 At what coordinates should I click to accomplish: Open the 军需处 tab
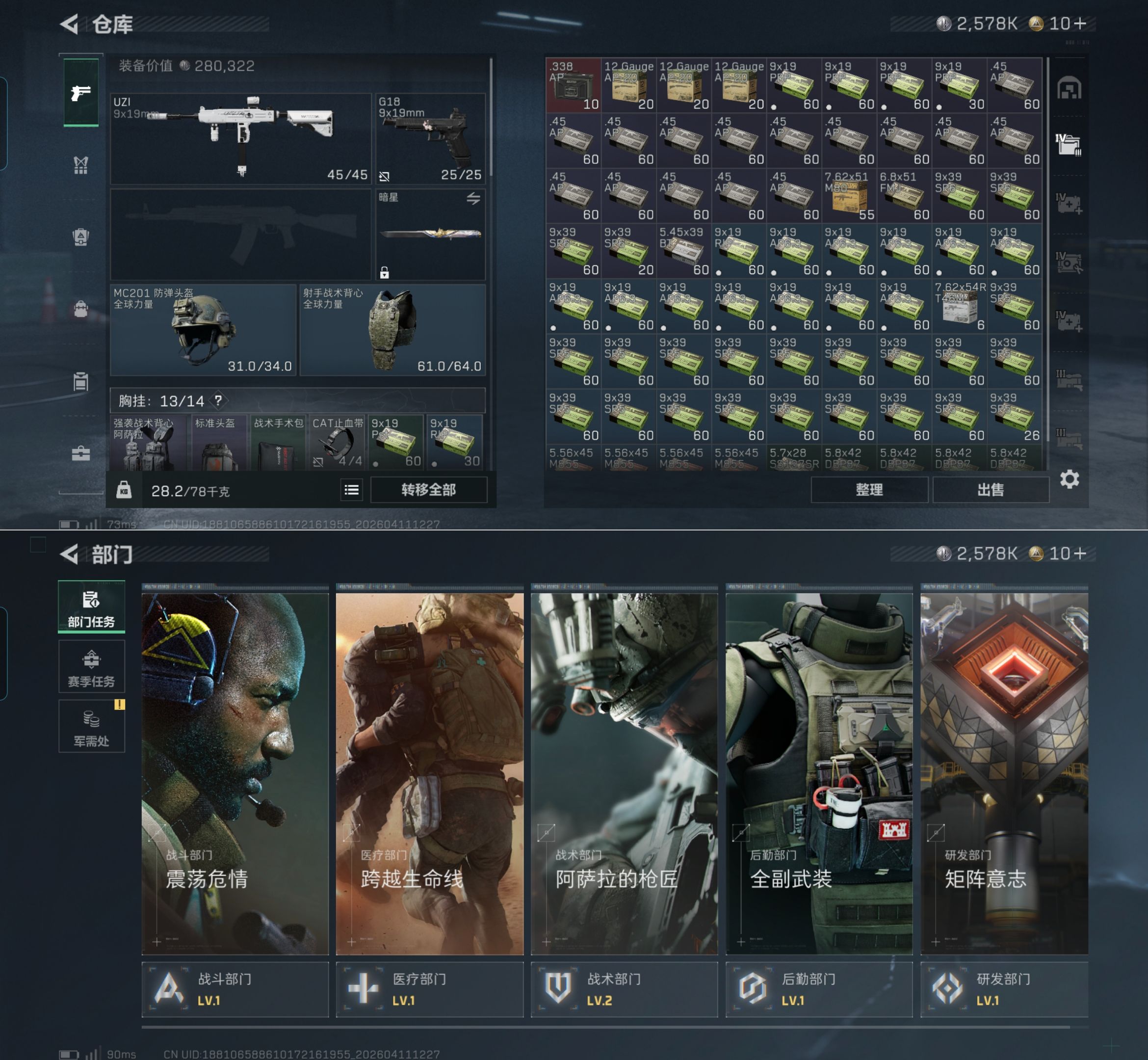(x=91, y=727)
